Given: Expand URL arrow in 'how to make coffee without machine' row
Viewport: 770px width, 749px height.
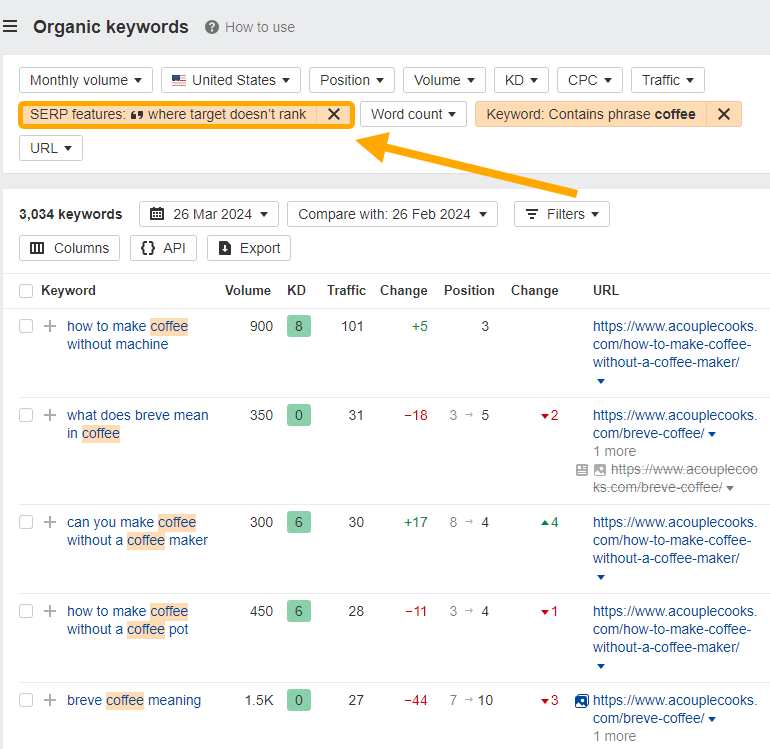Looking at the screenshot, I should pyautogui.click(x=601, y=381).
